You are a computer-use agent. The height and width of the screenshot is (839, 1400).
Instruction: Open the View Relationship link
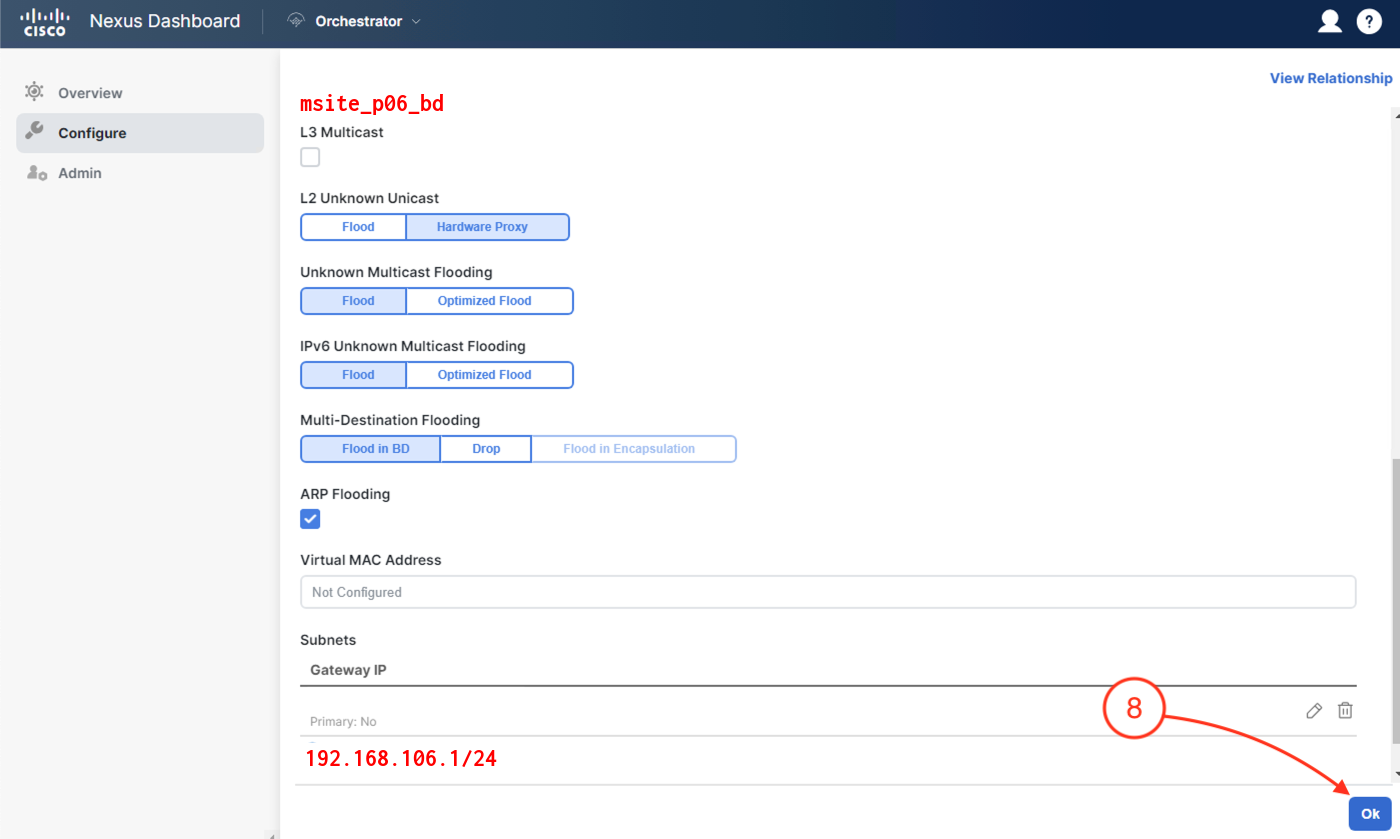point(1330,78)
